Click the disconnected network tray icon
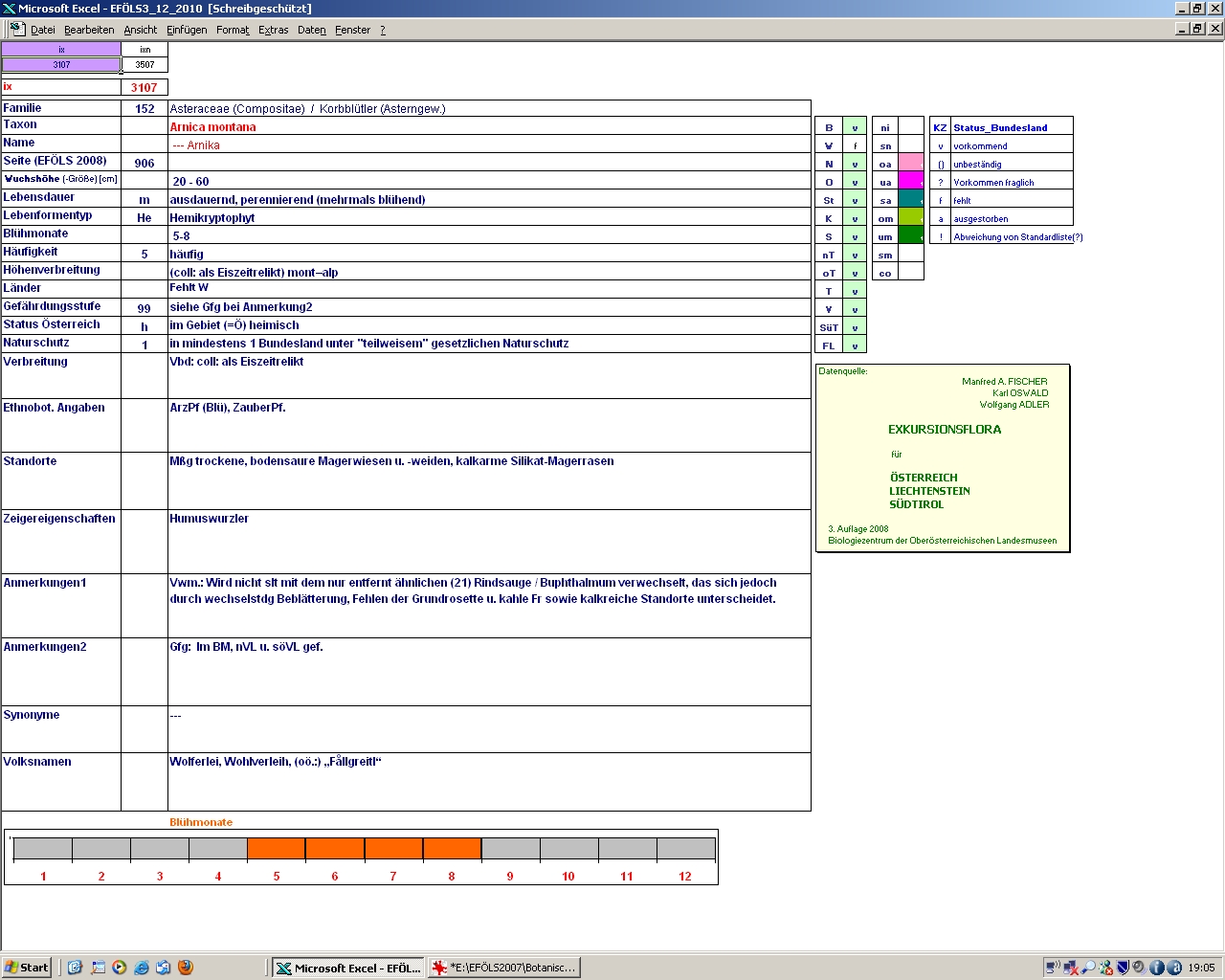 [1071, 968]
